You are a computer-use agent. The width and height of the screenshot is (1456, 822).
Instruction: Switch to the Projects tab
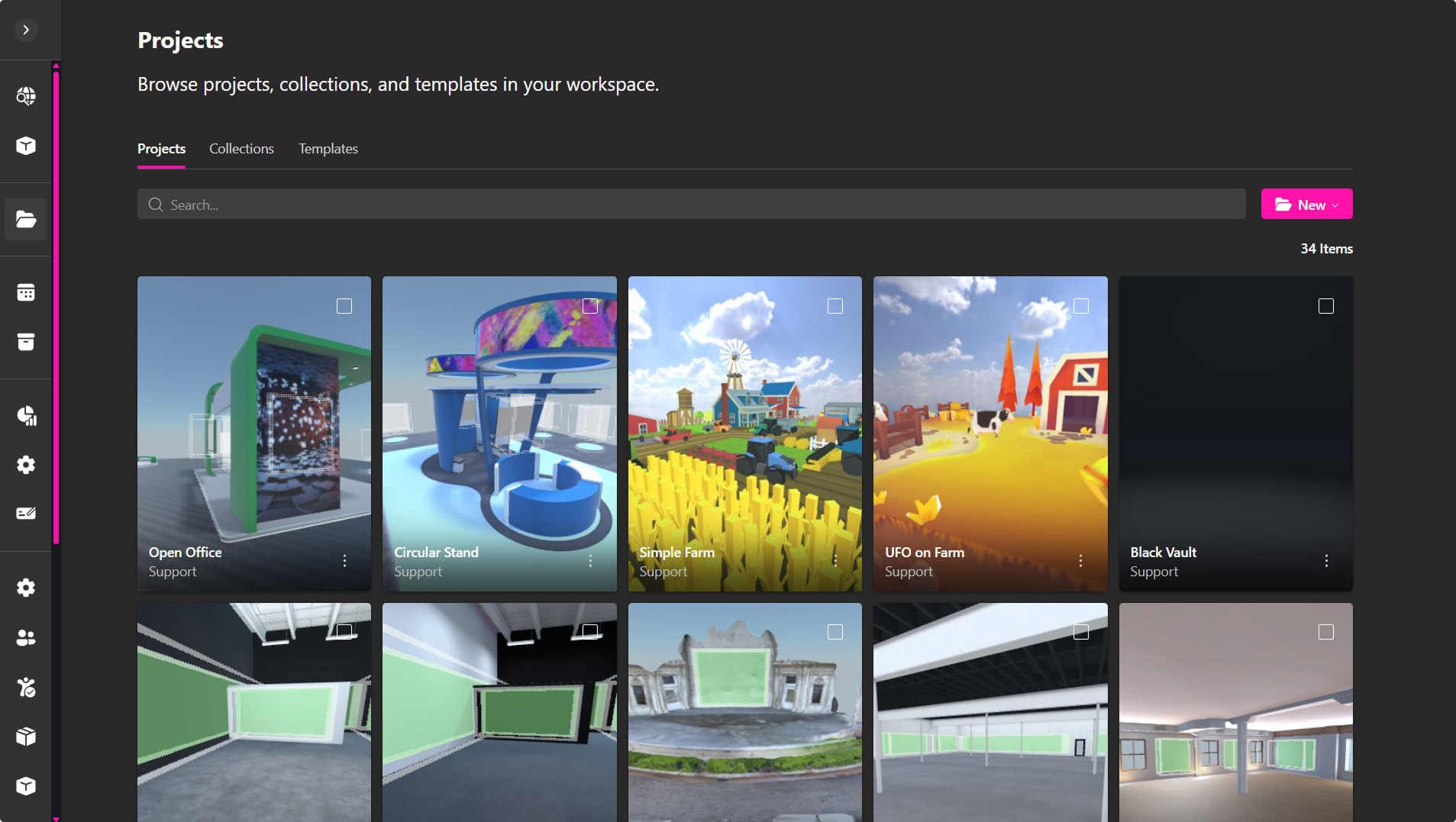click(x=161, y=149)
